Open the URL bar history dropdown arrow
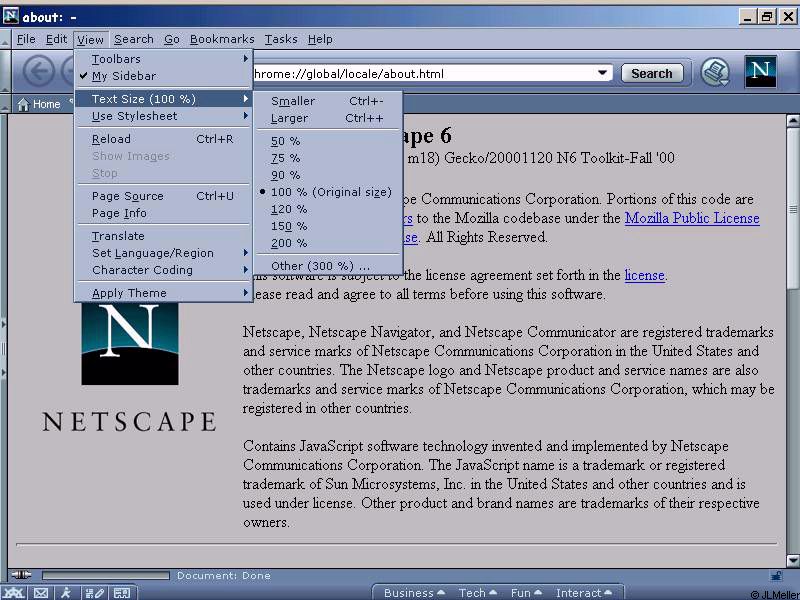Image resolution: width=800 pixels, height=600 pixels. [x=603, y=73]
